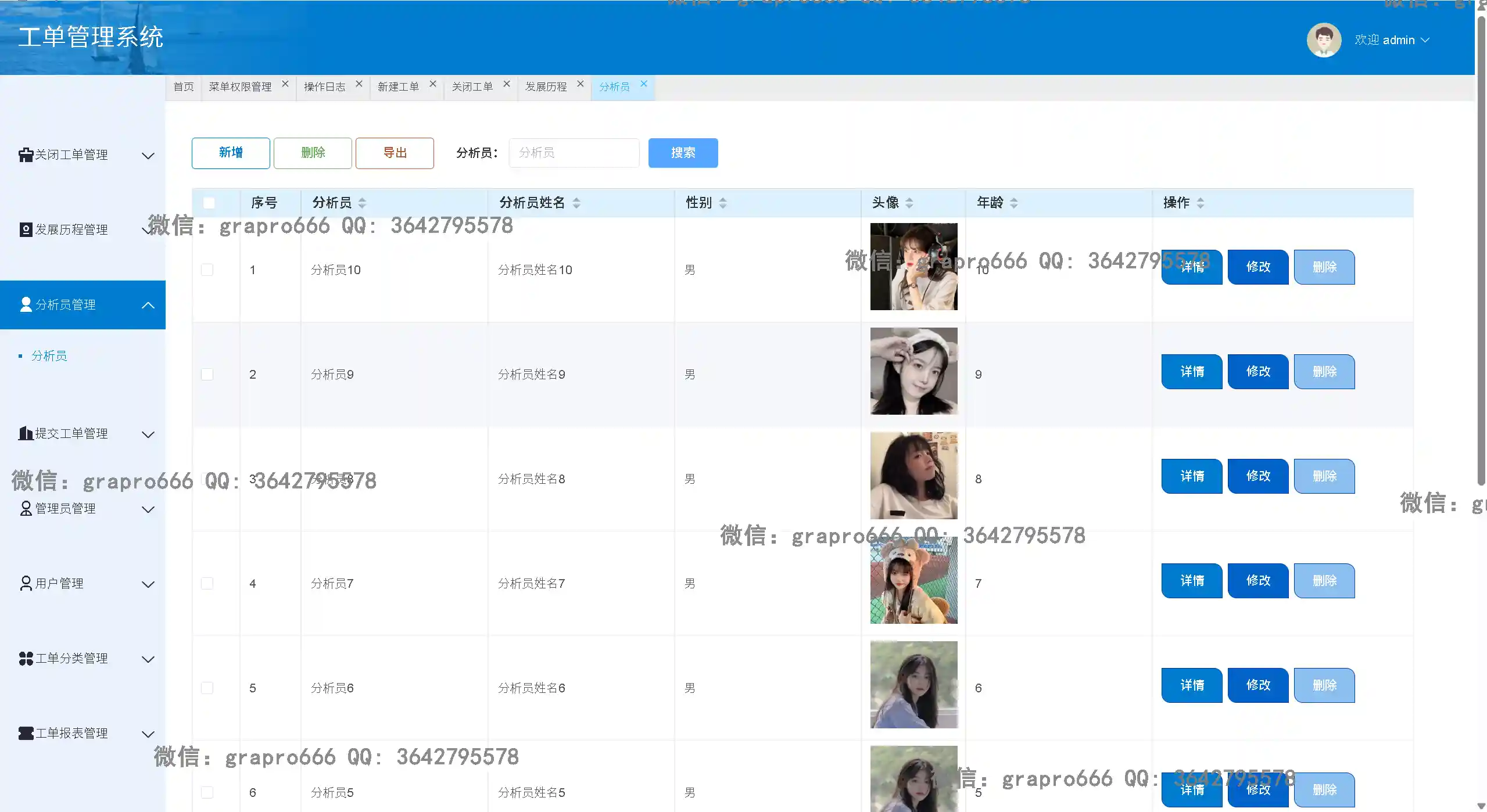Screen dimensions: 1487x812
Task: Sort by 分析员姓名 column arrows
Action: click(576, 203)
